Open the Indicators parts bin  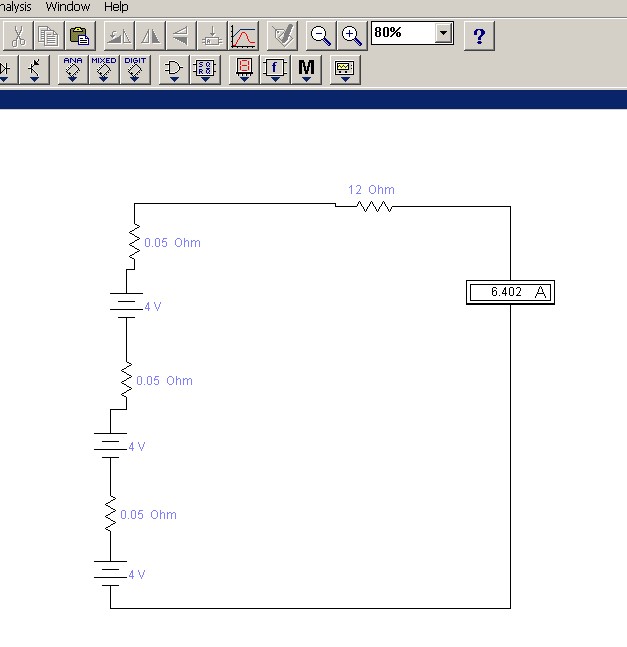click(245, 69)
